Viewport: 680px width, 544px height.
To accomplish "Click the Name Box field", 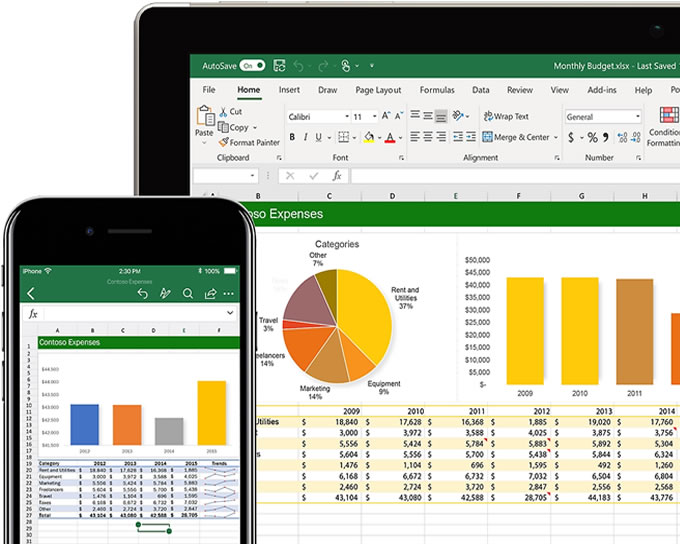I will pyautogui.click(x=226, y=176).
